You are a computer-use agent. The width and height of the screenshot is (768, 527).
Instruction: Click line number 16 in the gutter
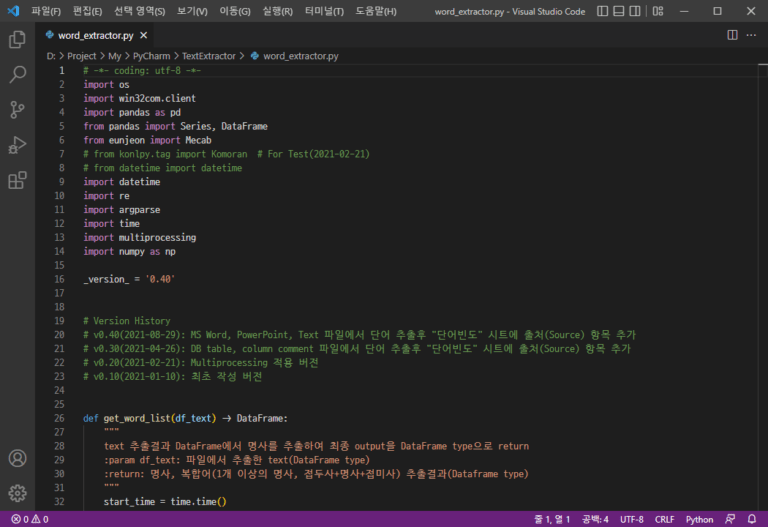(59, 279)
